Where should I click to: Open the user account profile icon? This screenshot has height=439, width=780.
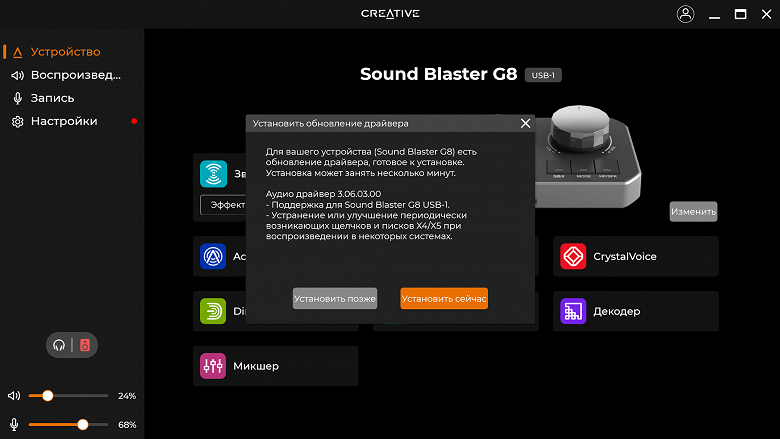pyautogui.click(x=685, y=14)
